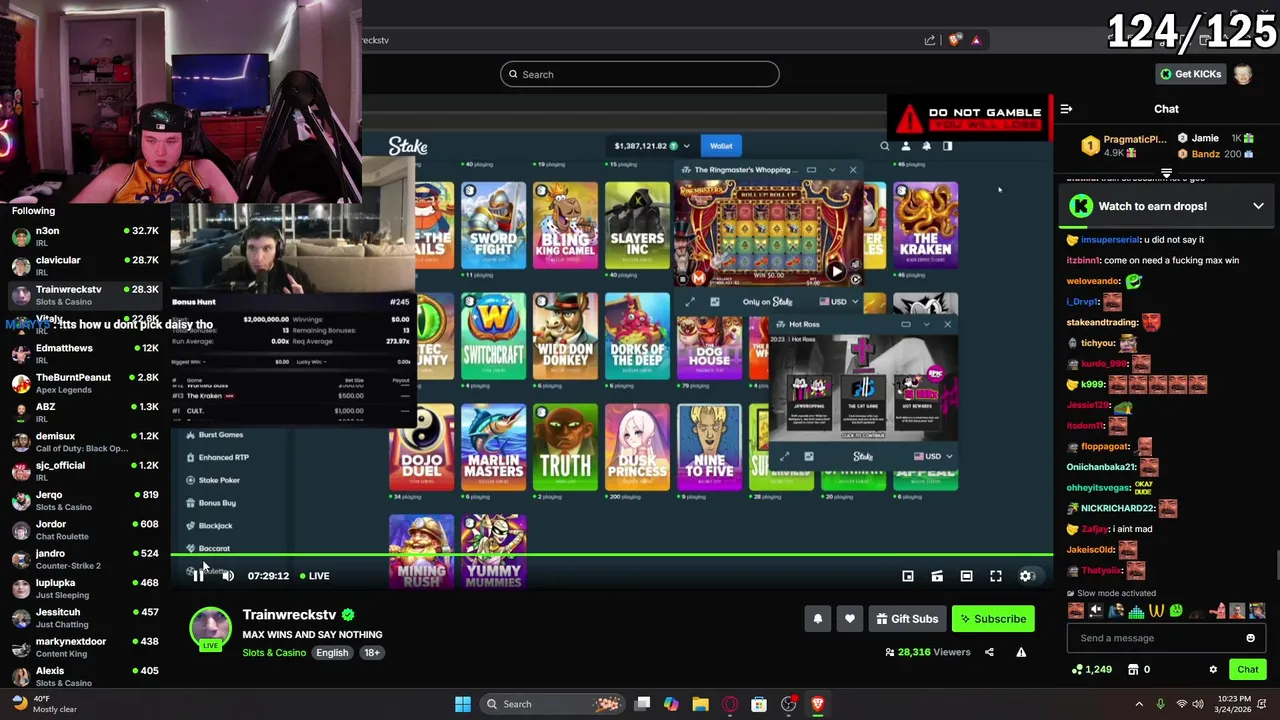Report stream warning triangle icon
Viewport: 1280px width, 720px height.
click(x=1021, y=652)
